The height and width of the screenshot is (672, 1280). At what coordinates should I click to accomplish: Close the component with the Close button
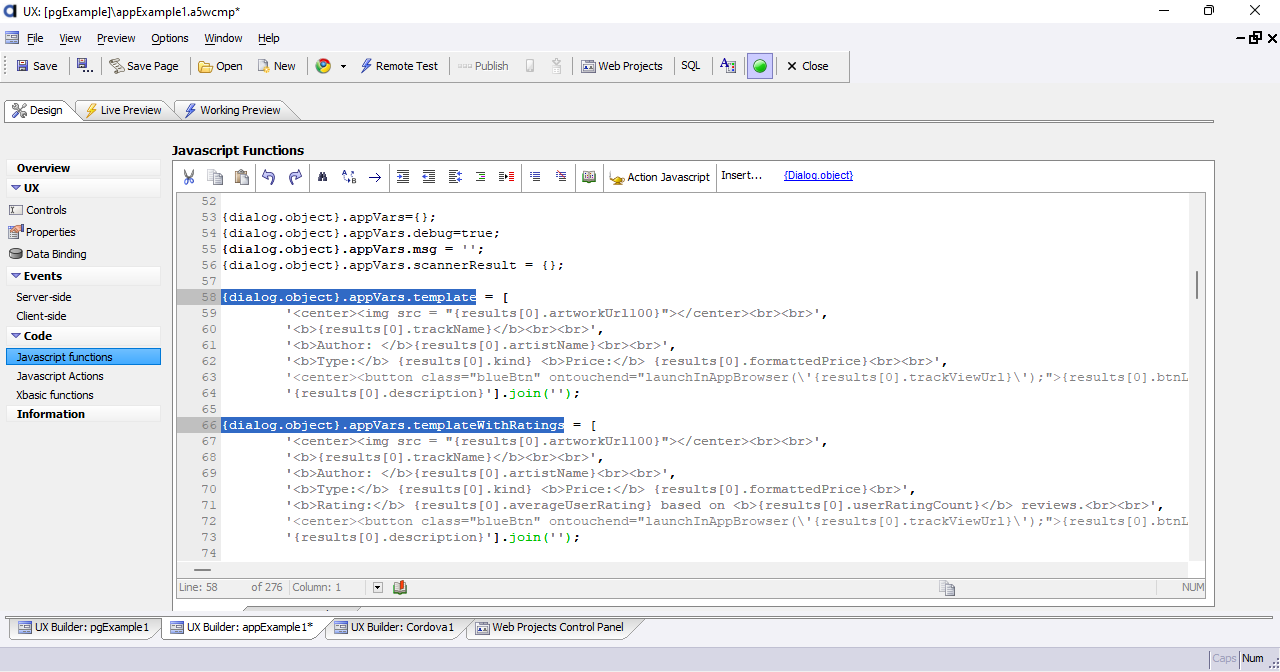point(807,66)
